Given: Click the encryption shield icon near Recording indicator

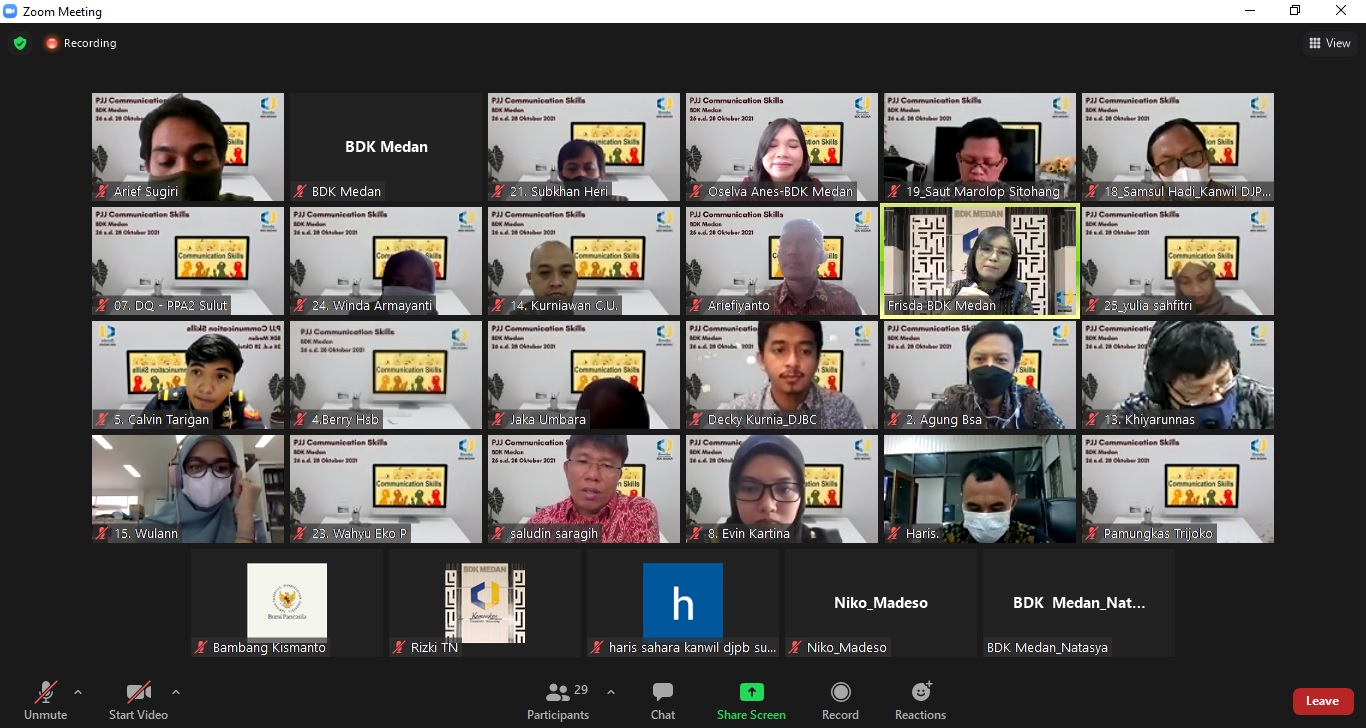Looking at the screenshot, I should pos(20,43).
